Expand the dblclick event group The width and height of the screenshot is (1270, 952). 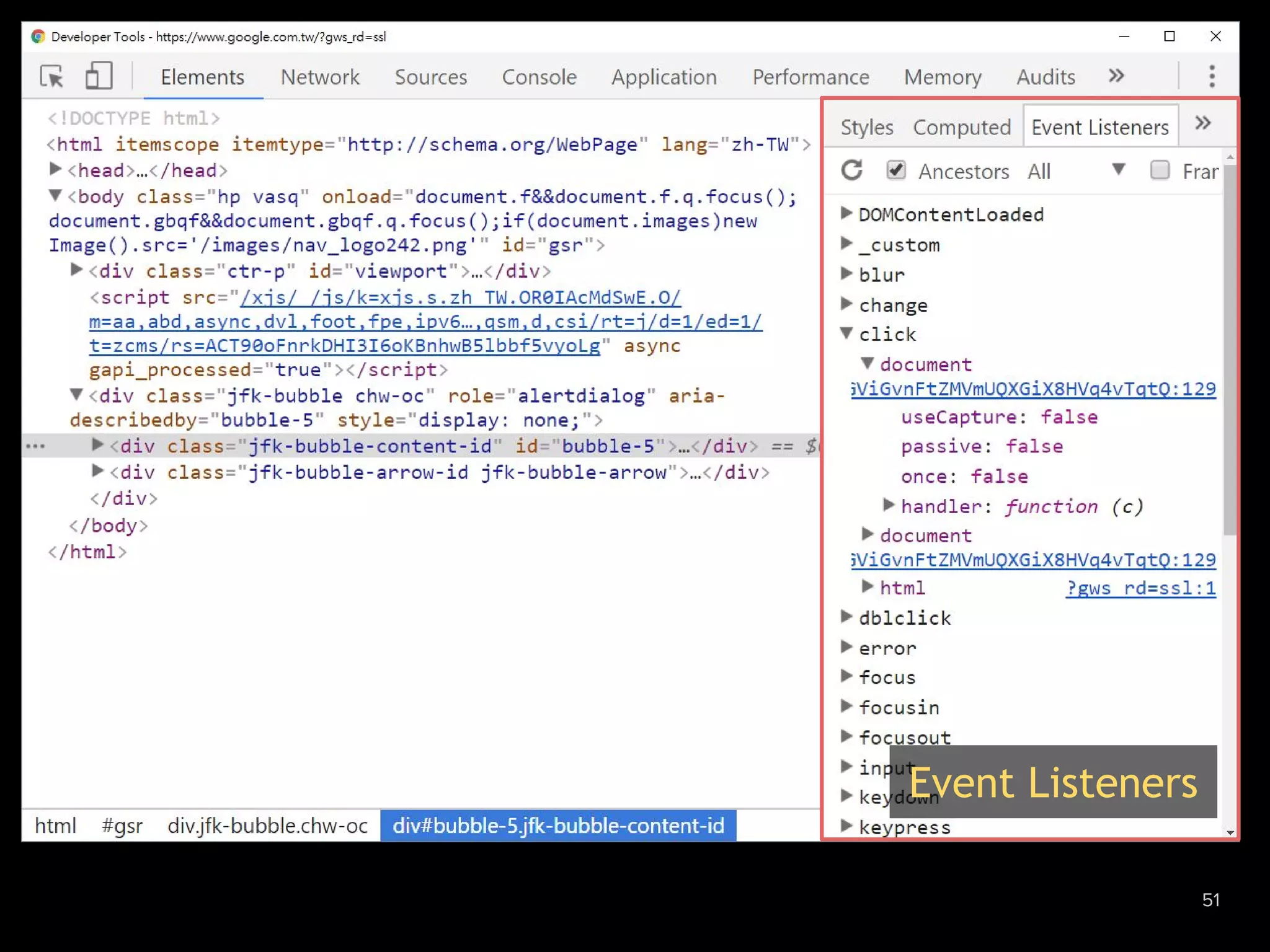tap(846, 616)
